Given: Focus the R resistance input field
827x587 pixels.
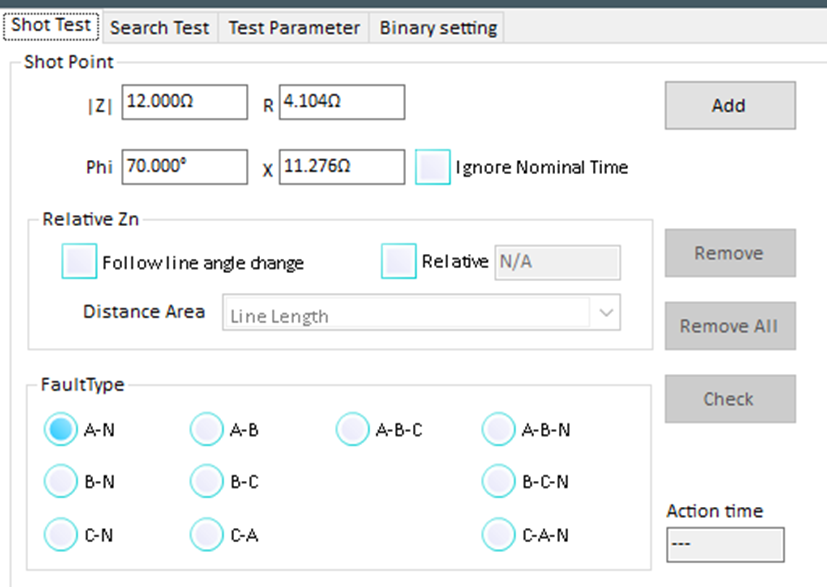Looking at the screenshot, I should (341, 102).
